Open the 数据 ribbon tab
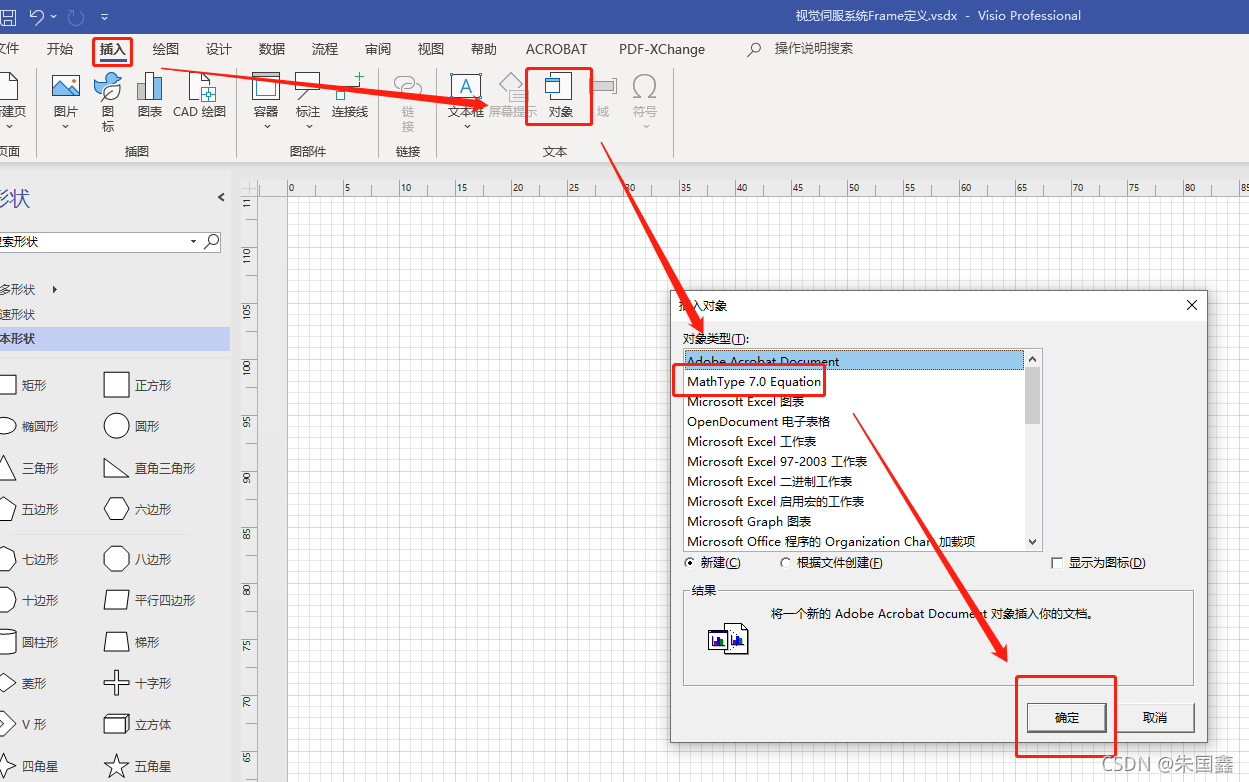 272,49
